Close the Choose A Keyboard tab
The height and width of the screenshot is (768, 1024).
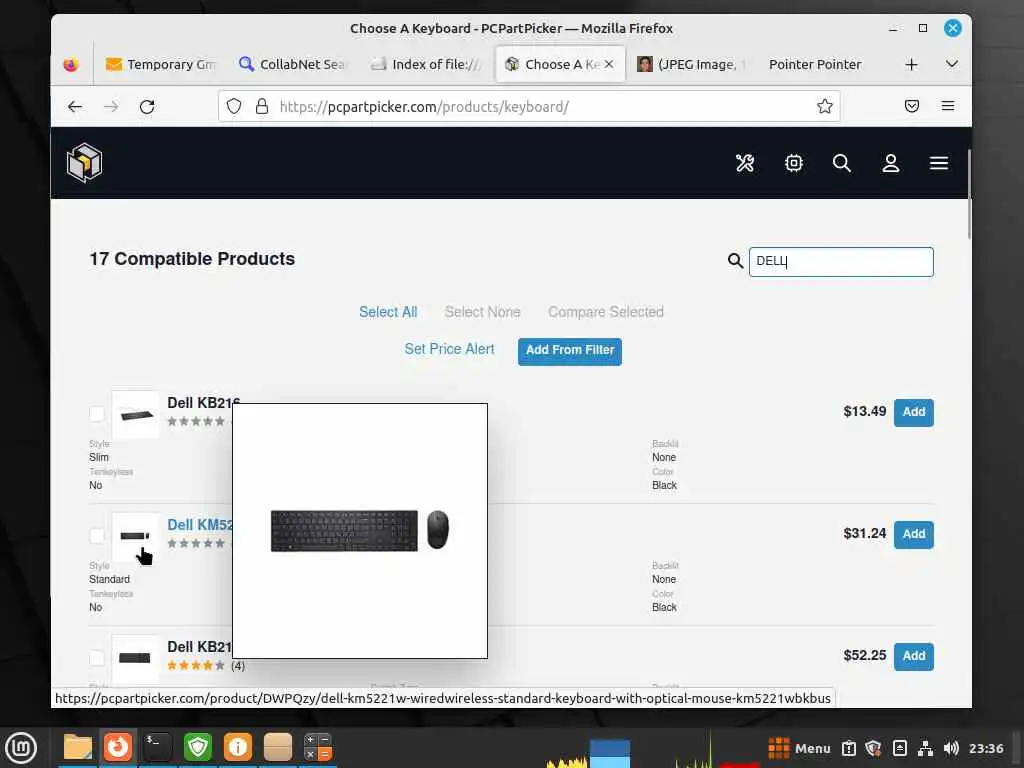coord(609,65)
